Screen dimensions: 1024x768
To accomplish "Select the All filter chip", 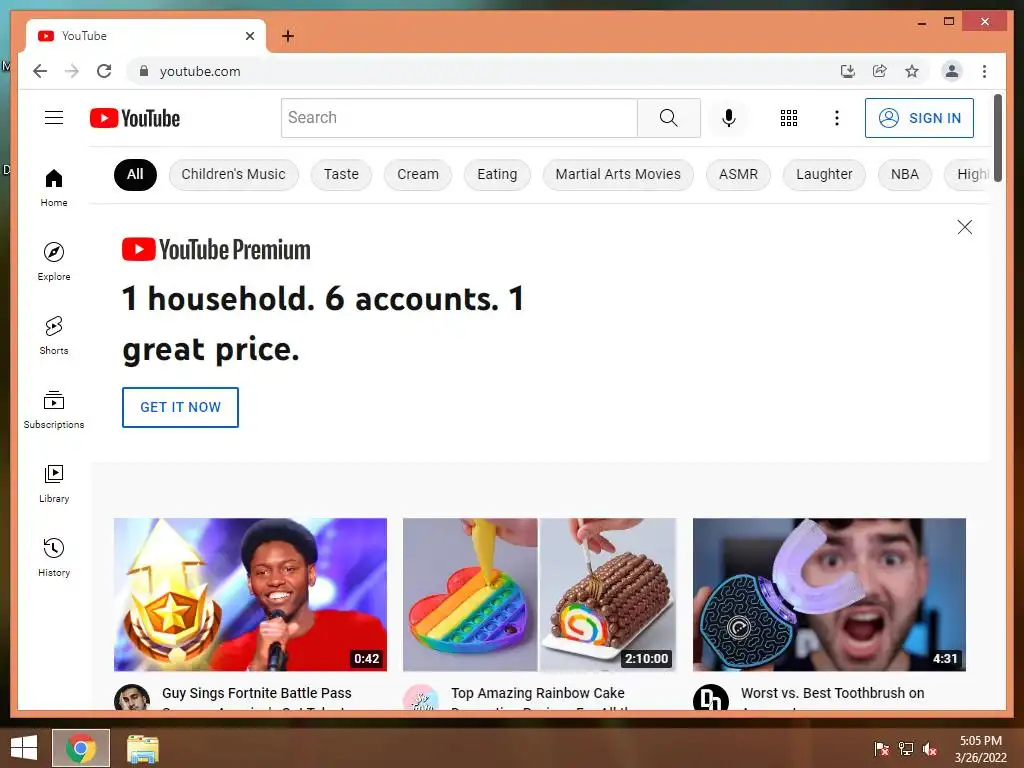I will pyautogui.click(x=135, y=174).
